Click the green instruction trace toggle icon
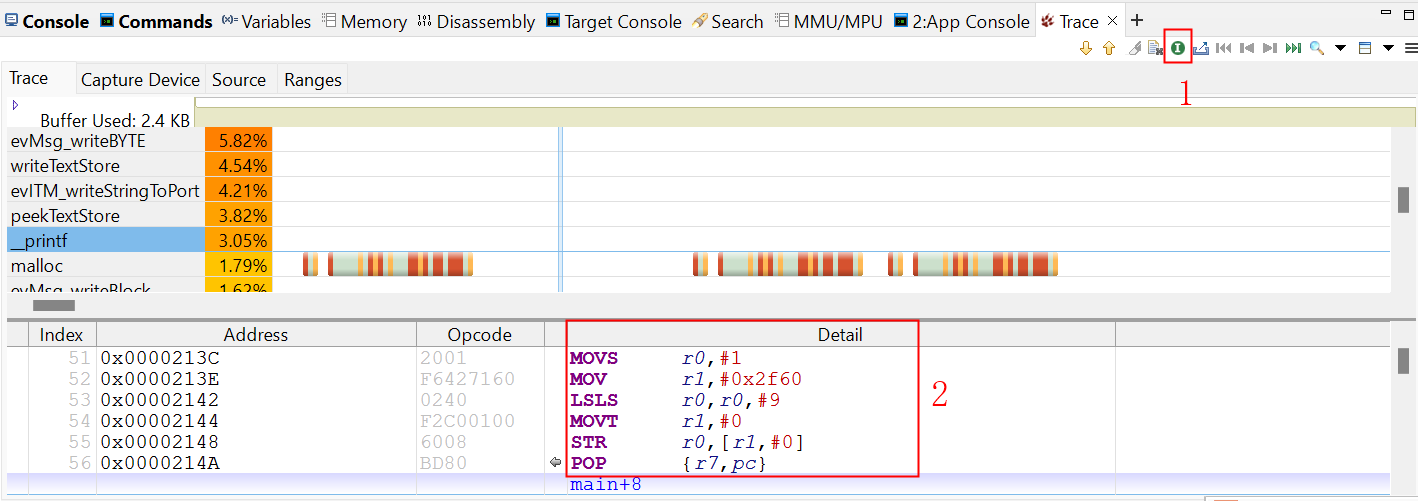Viewport: 1418px width, 501px height. [1178, 48]
